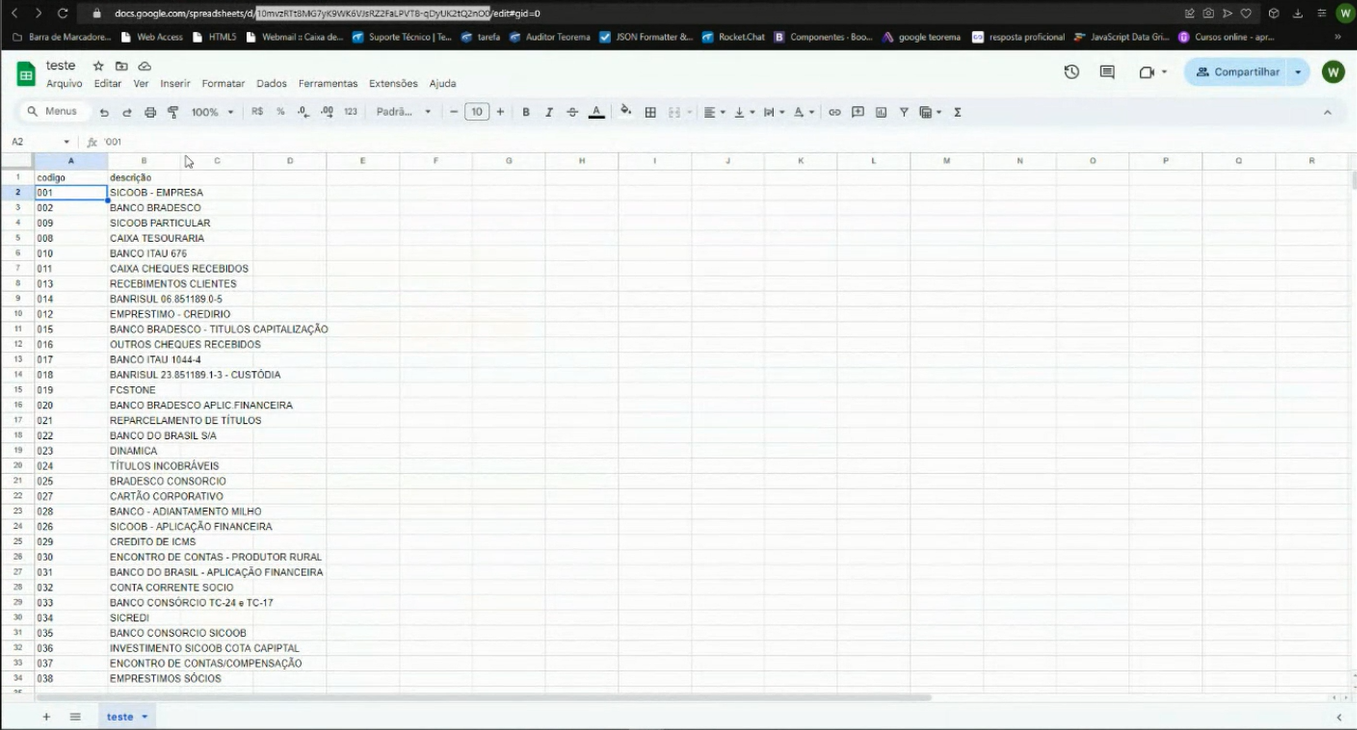Decrease font size with the minus button

pos(454,112)
